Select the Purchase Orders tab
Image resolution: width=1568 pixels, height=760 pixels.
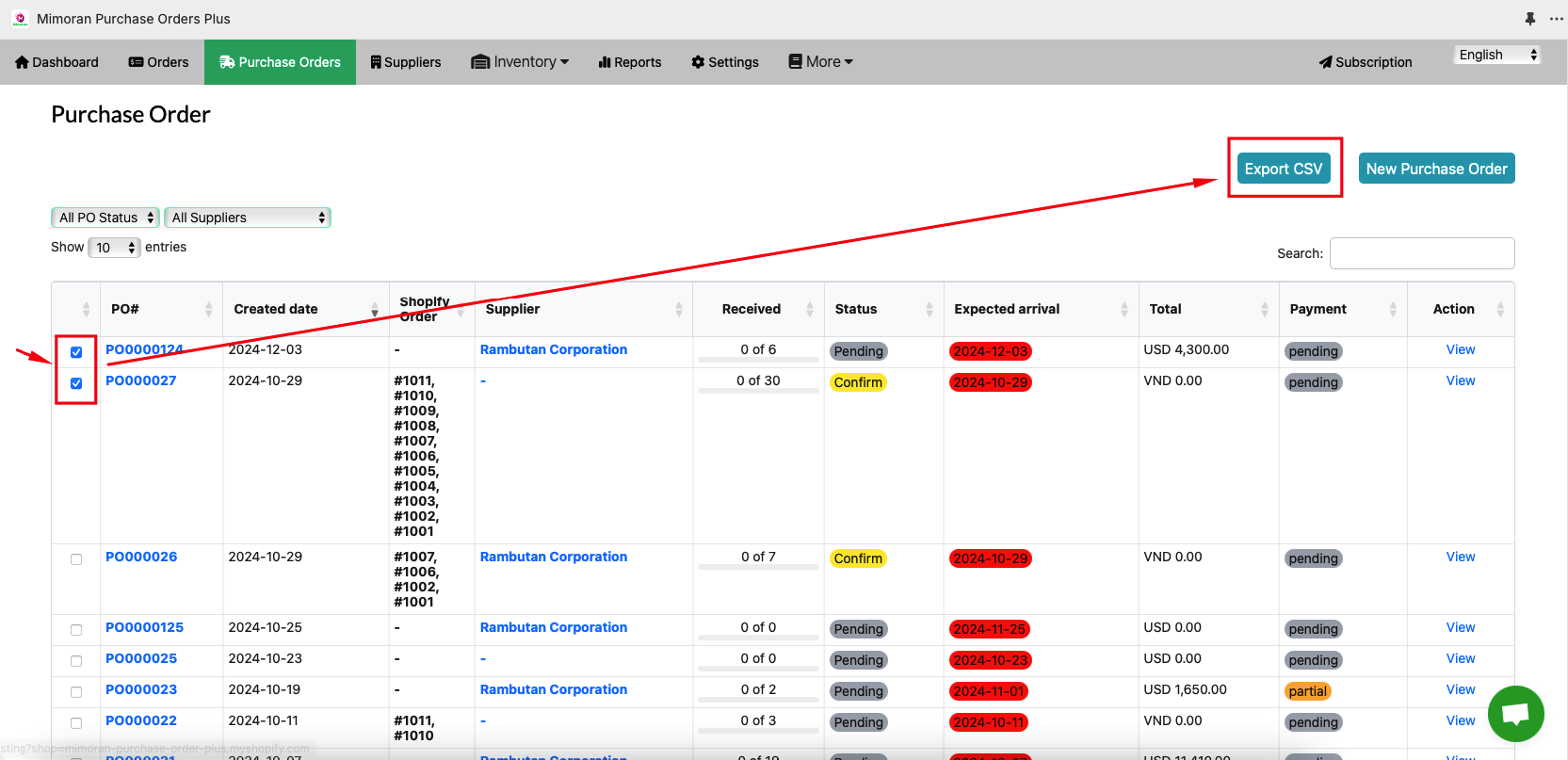(x=280, y=62)
